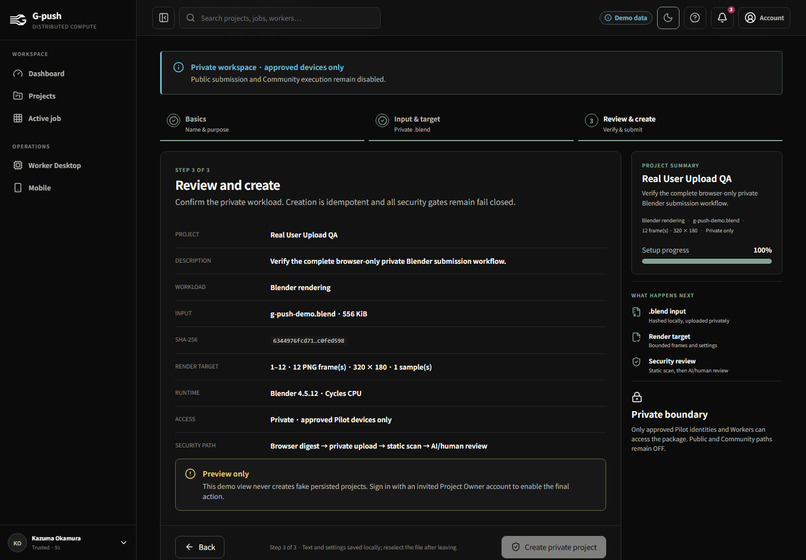Screen dimensions: 806x560
Task: Click the SHA-256 hash value chip
Action: click(x=308, y=340)
